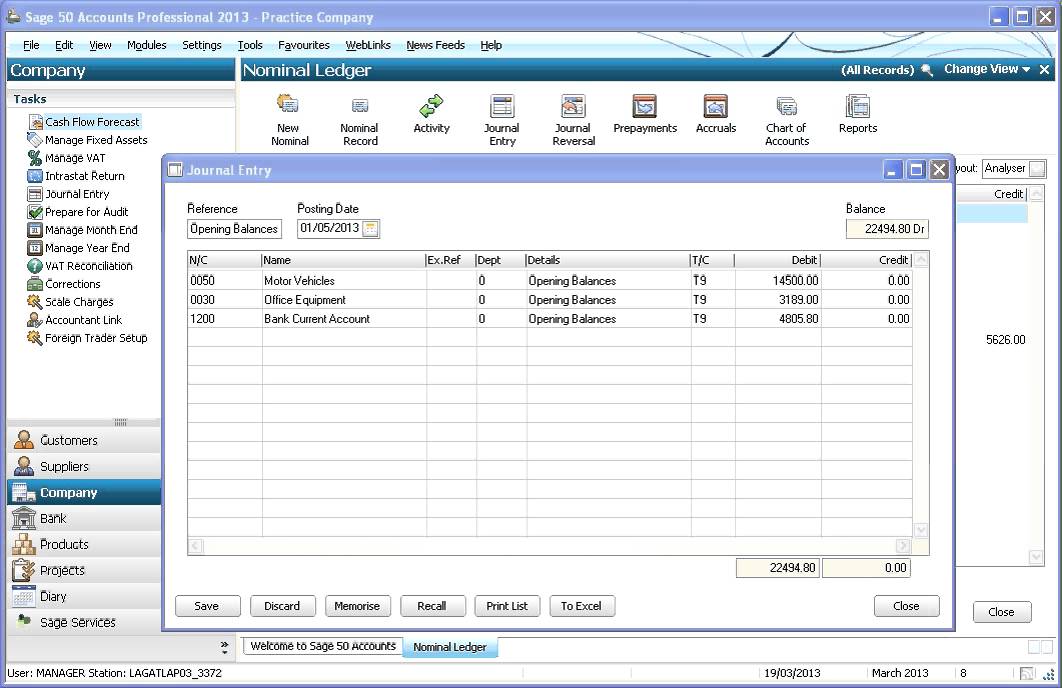Click the Memorise button
The height and width of the screenshot is (688, 1062).
(x=357, y=606)
